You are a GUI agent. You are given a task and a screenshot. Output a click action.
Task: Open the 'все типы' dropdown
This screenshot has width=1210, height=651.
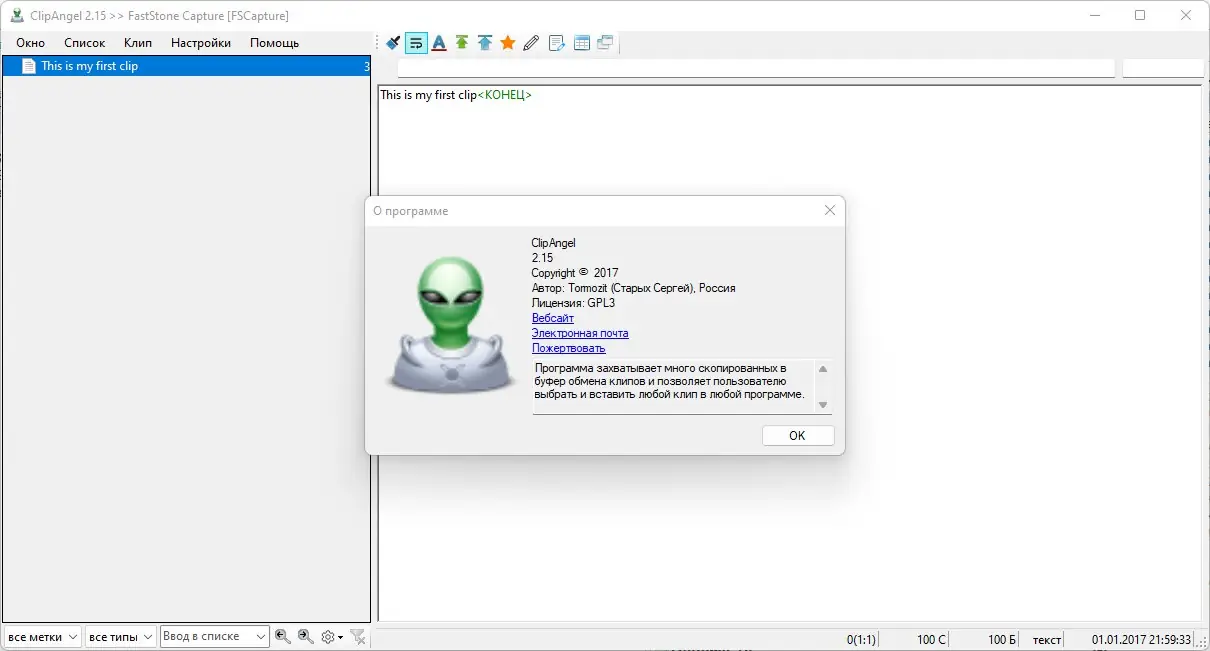click(119, 636)
